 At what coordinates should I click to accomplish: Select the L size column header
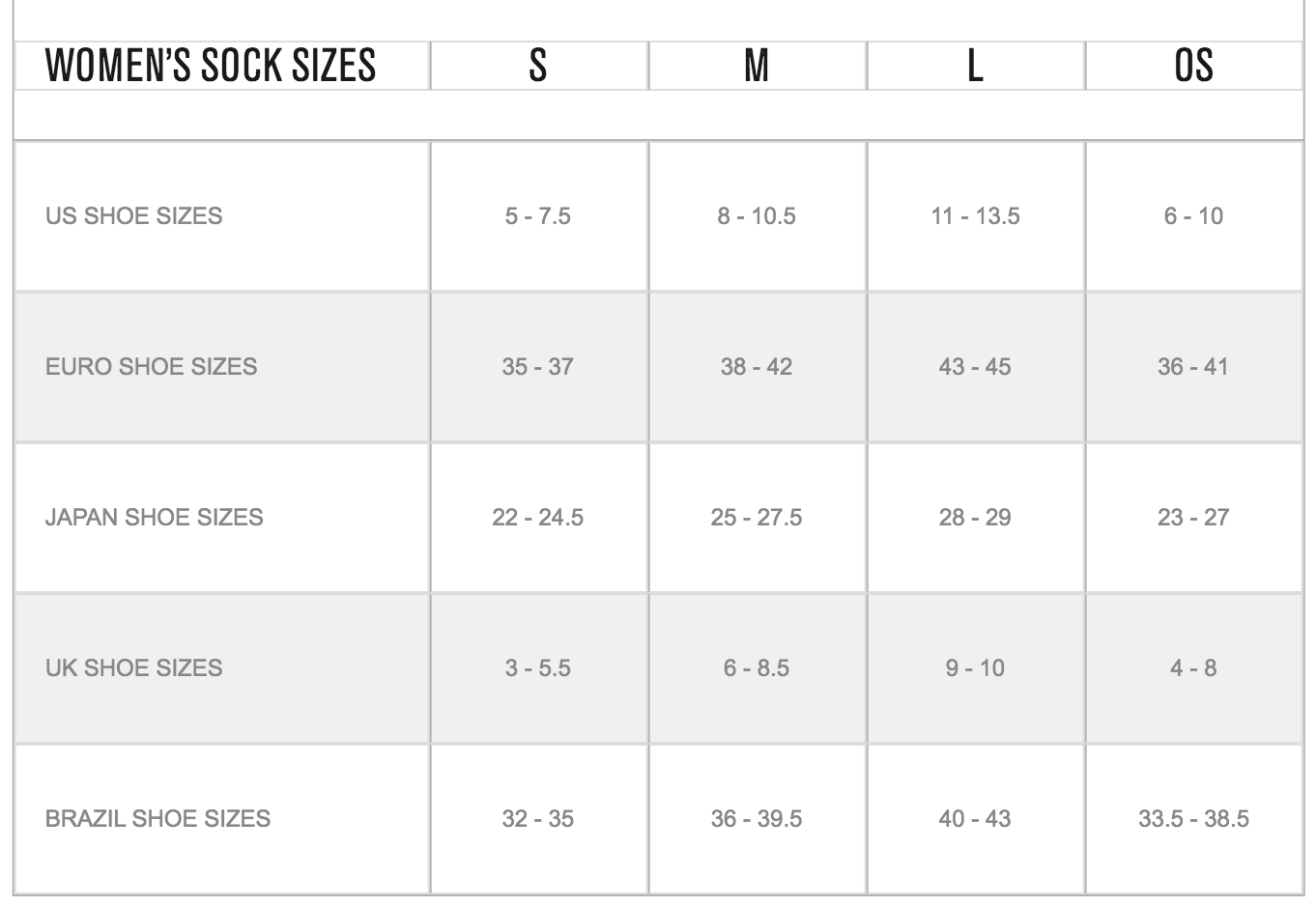pos(975,66)
